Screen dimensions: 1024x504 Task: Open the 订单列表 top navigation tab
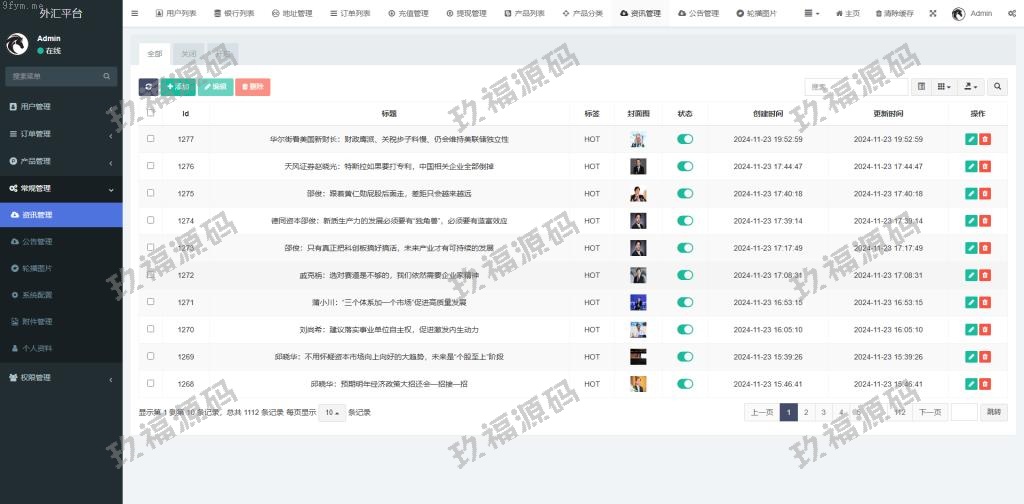(x=349, y=14)
